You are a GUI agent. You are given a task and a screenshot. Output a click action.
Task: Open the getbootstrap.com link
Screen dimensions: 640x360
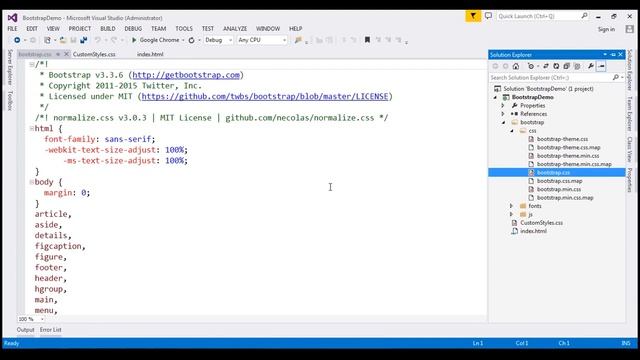pos(186,75)
